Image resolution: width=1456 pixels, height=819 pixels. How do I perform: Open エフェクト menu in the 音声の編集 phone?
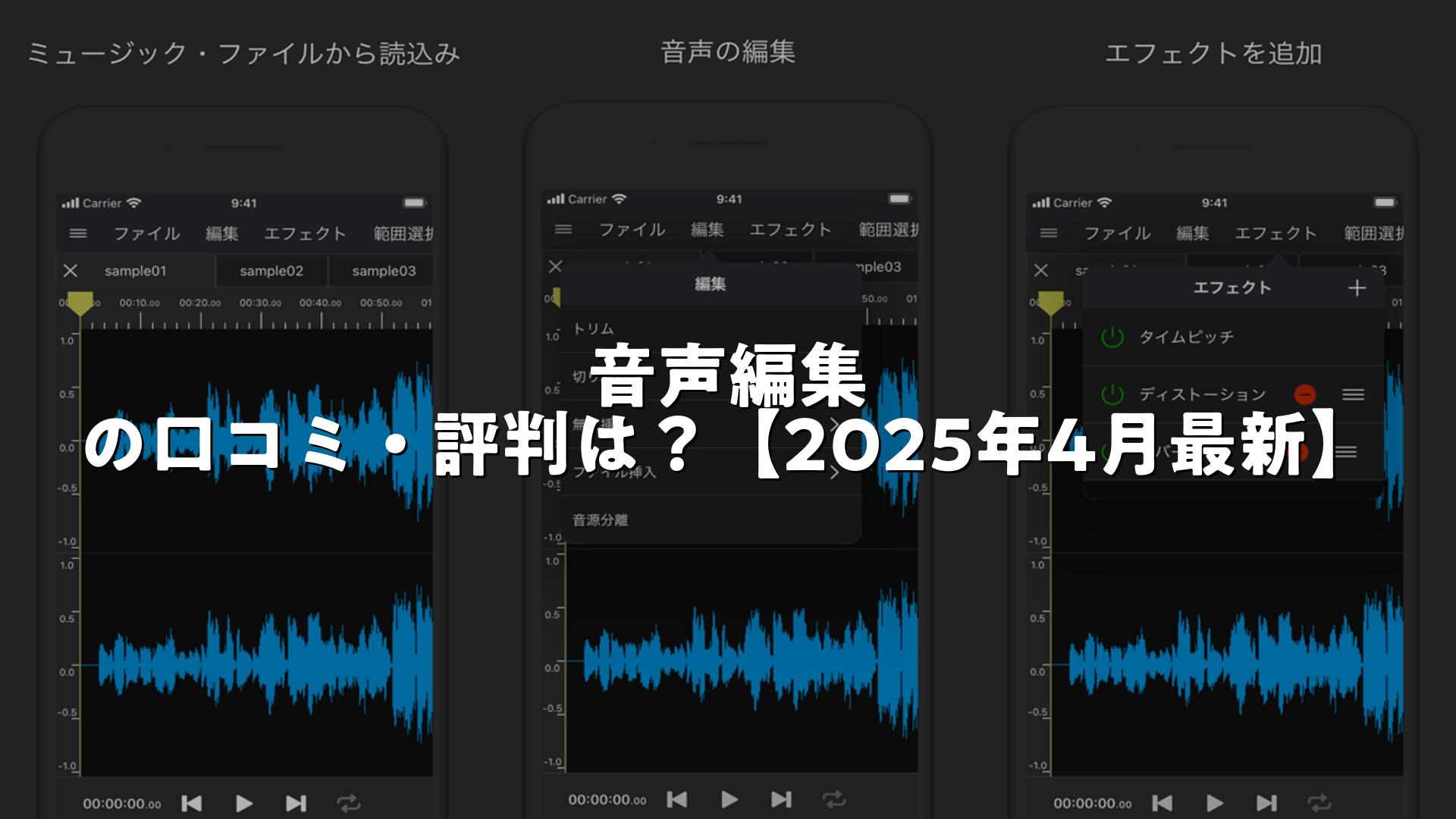pyautogui.click(x=790, y=229)
